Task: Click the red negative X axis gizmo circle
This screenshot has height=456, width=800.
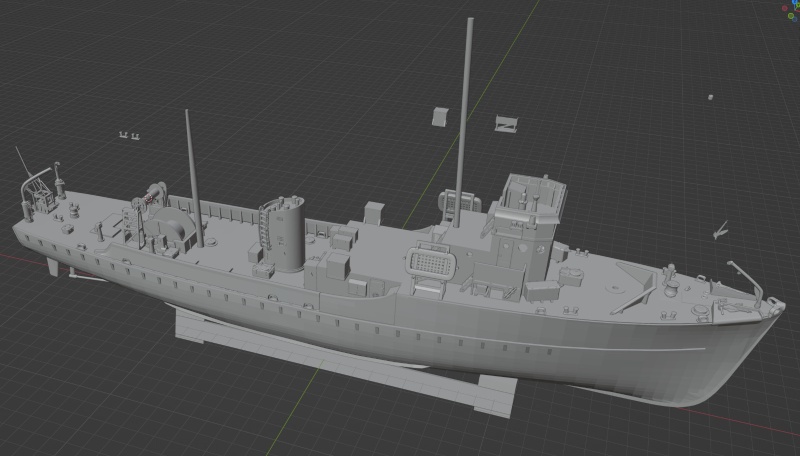Action: point(785,8)
